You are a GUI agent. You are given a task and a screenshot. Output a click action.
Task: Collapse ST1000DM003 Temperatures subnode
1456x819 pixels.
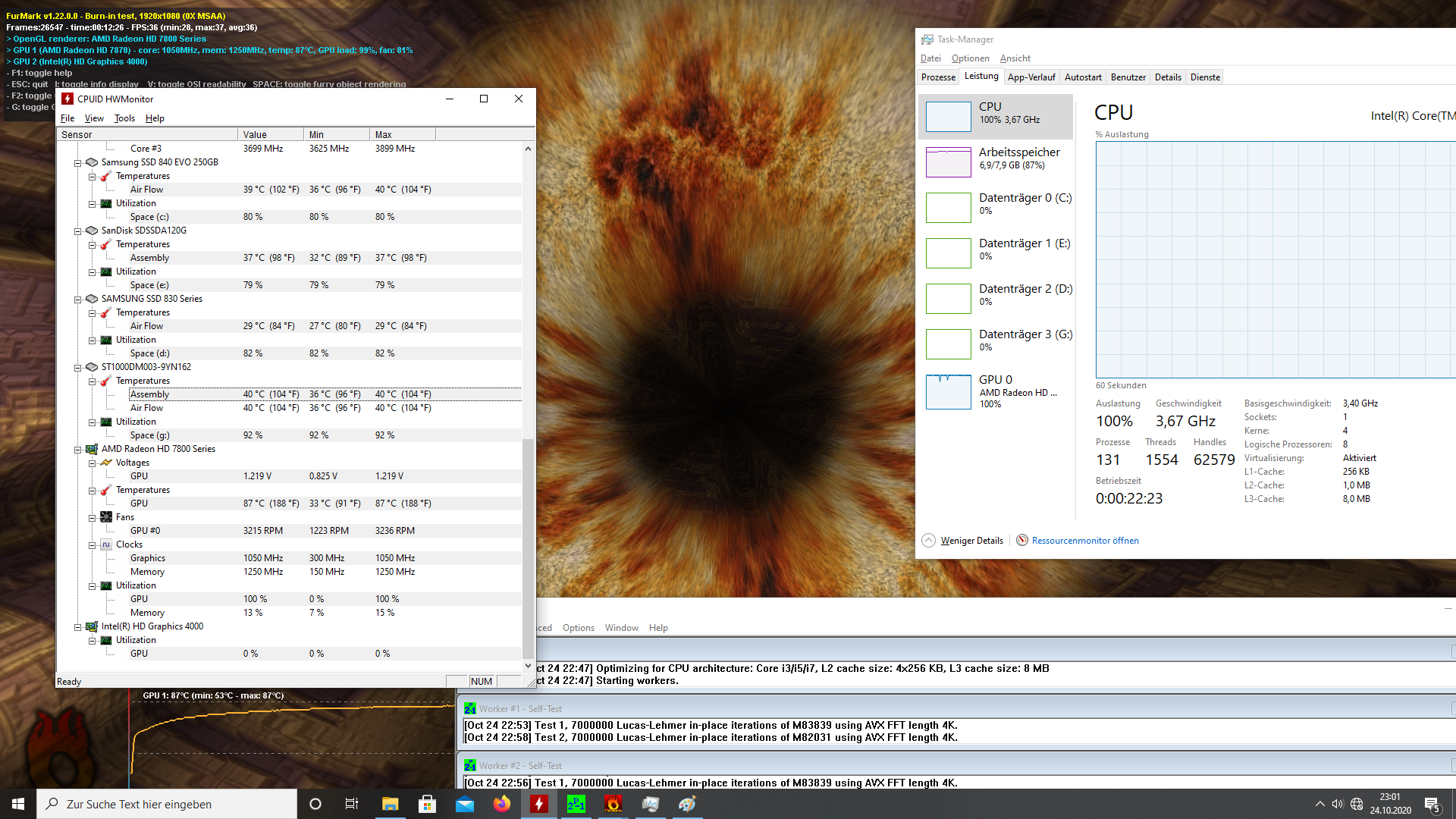point(92,381)
